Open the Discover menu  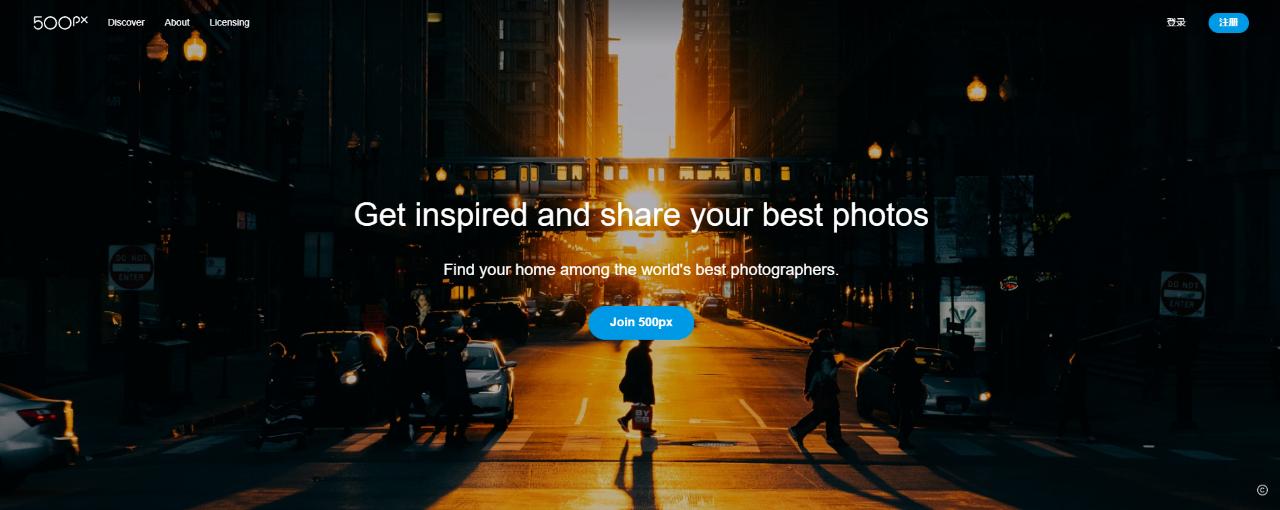coord(126,22)
